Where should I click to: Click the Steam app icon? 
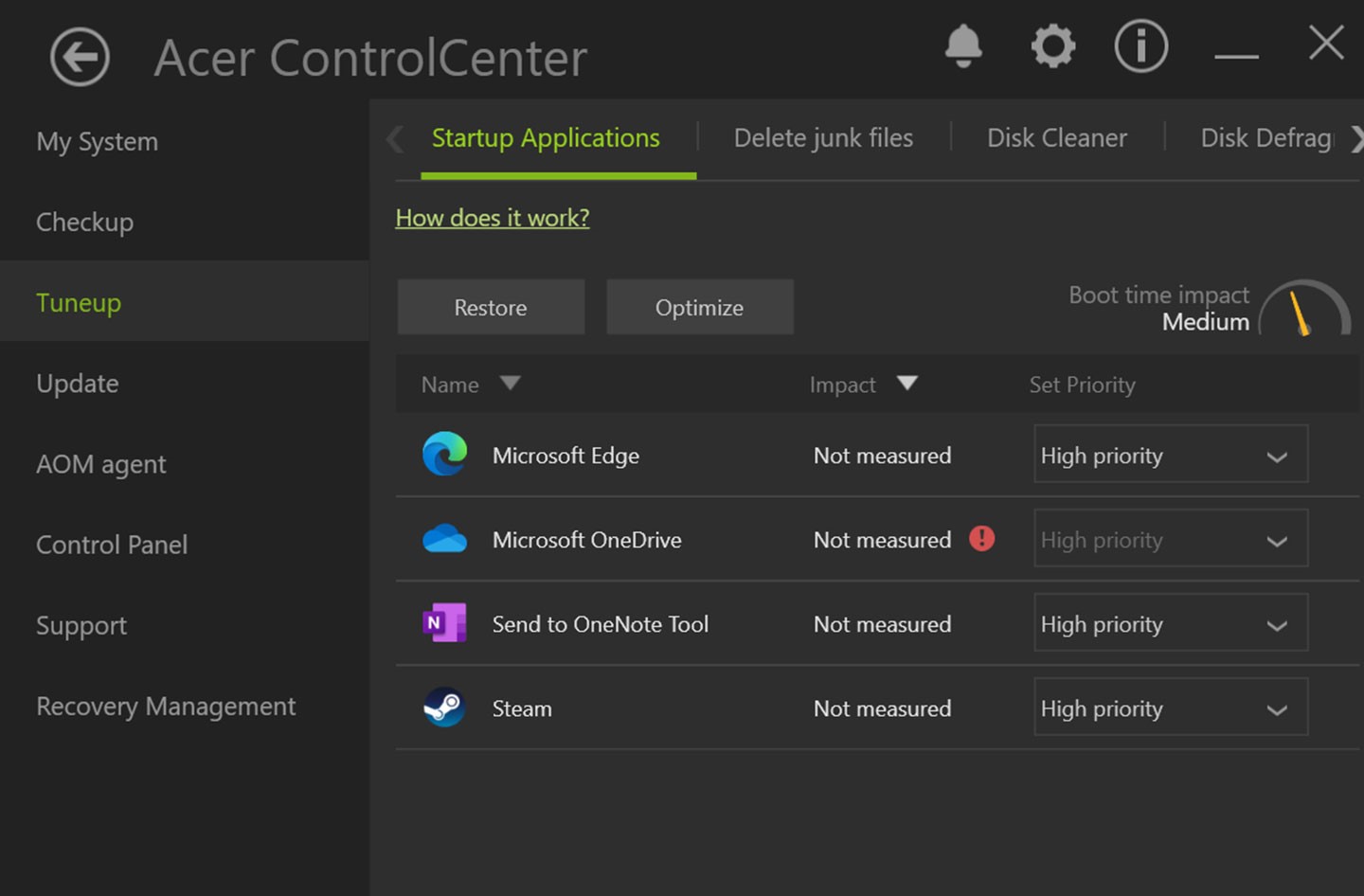point(444,708)
